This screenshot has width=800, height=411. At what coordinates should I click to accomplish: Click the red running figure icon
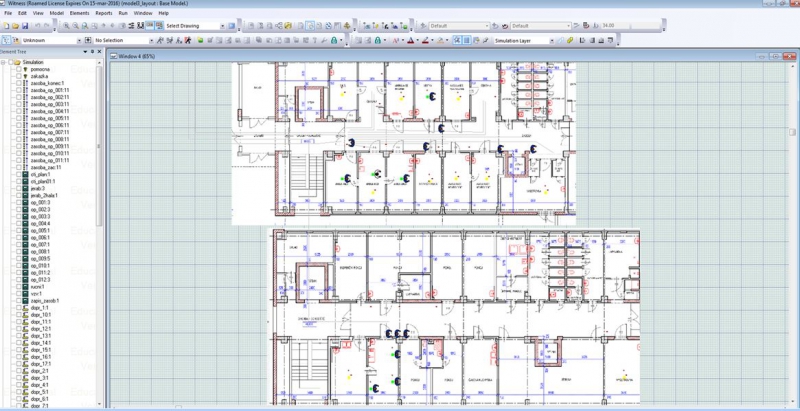pos(185,41)
